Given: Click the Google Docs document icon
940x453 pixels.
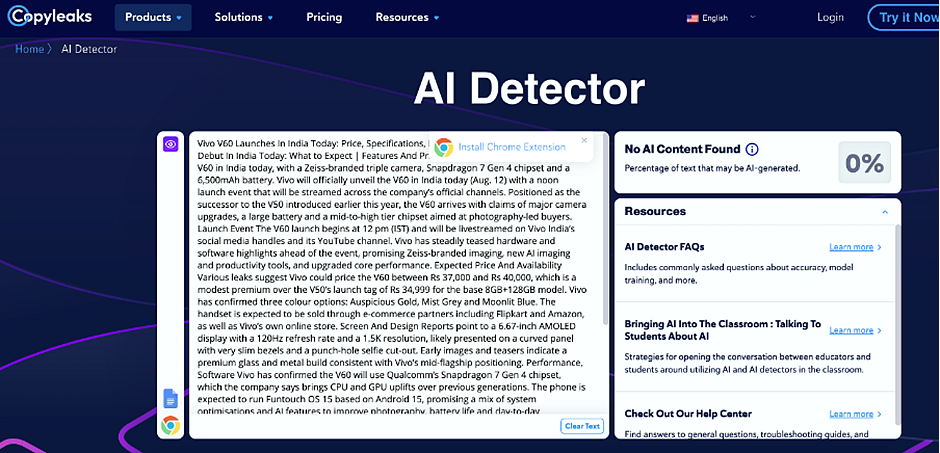Looking at the screenshot, I should point(171,398).
